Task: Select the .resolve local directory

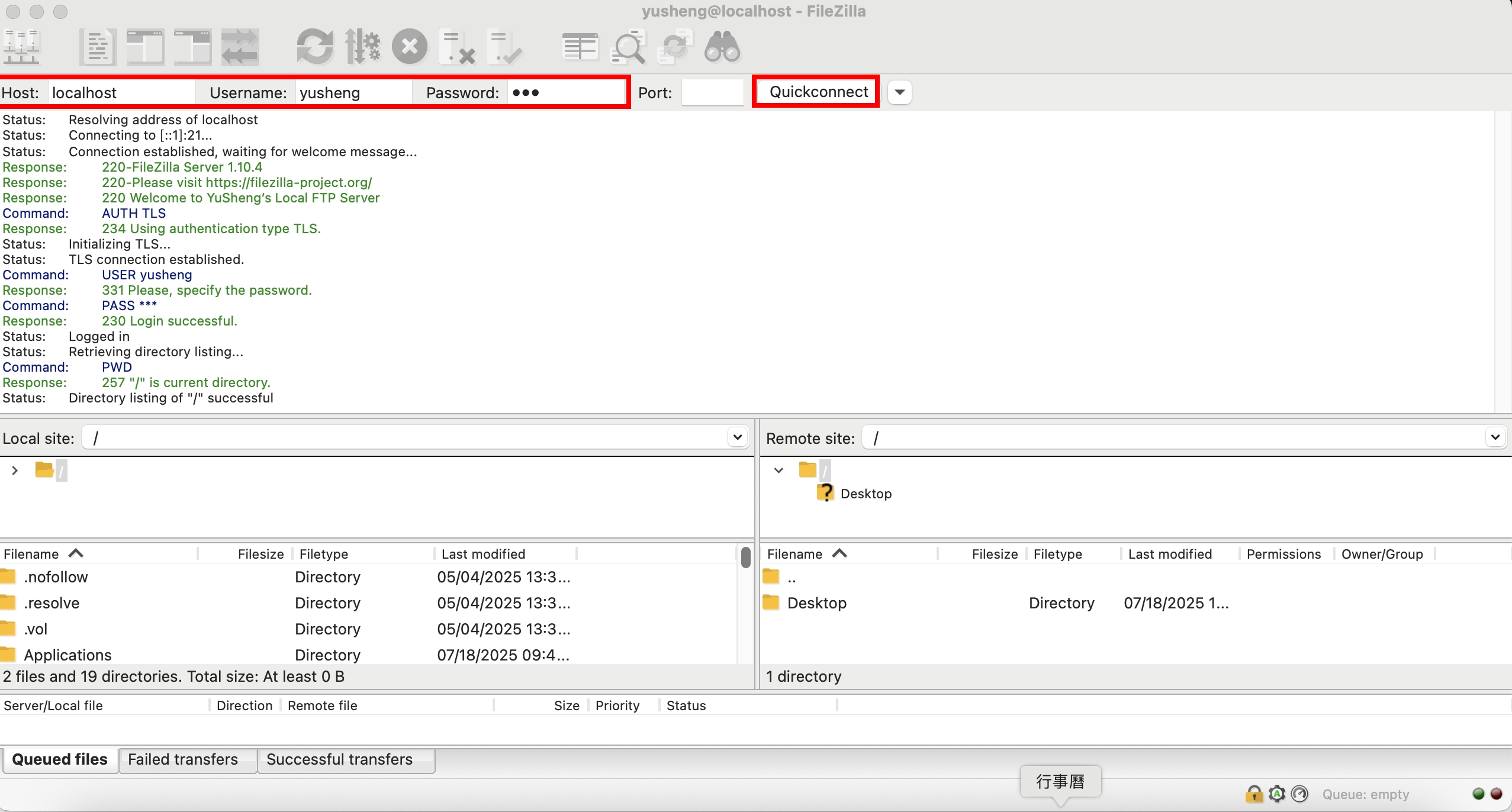Action: pyautogui.click(x=368, y=603)
